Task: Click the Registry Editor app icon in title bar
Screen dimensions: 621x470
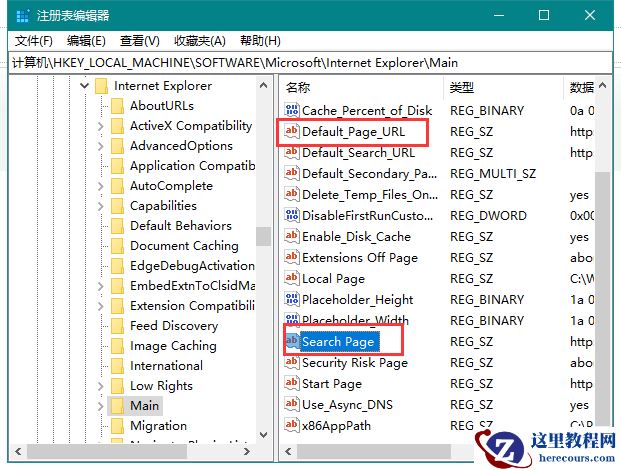Action: (23, 15)
